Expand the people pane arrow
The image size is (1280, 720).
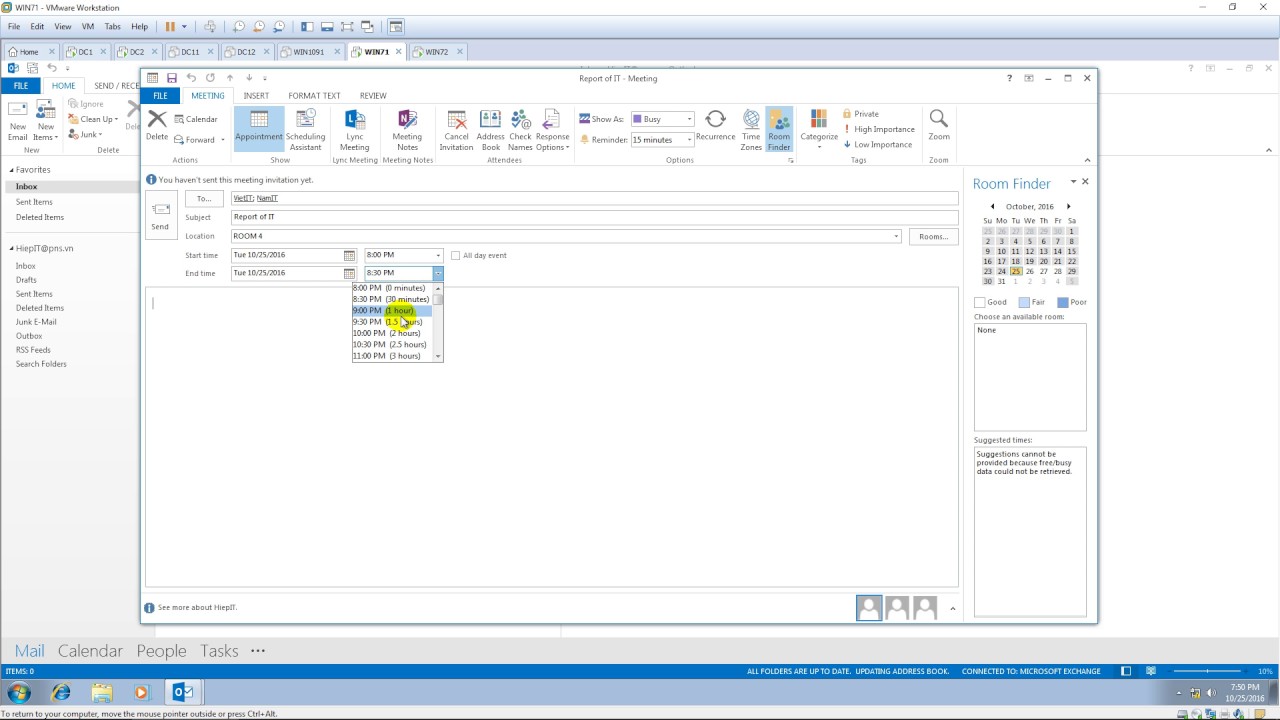pyautogui.click(x=952, y=608)
